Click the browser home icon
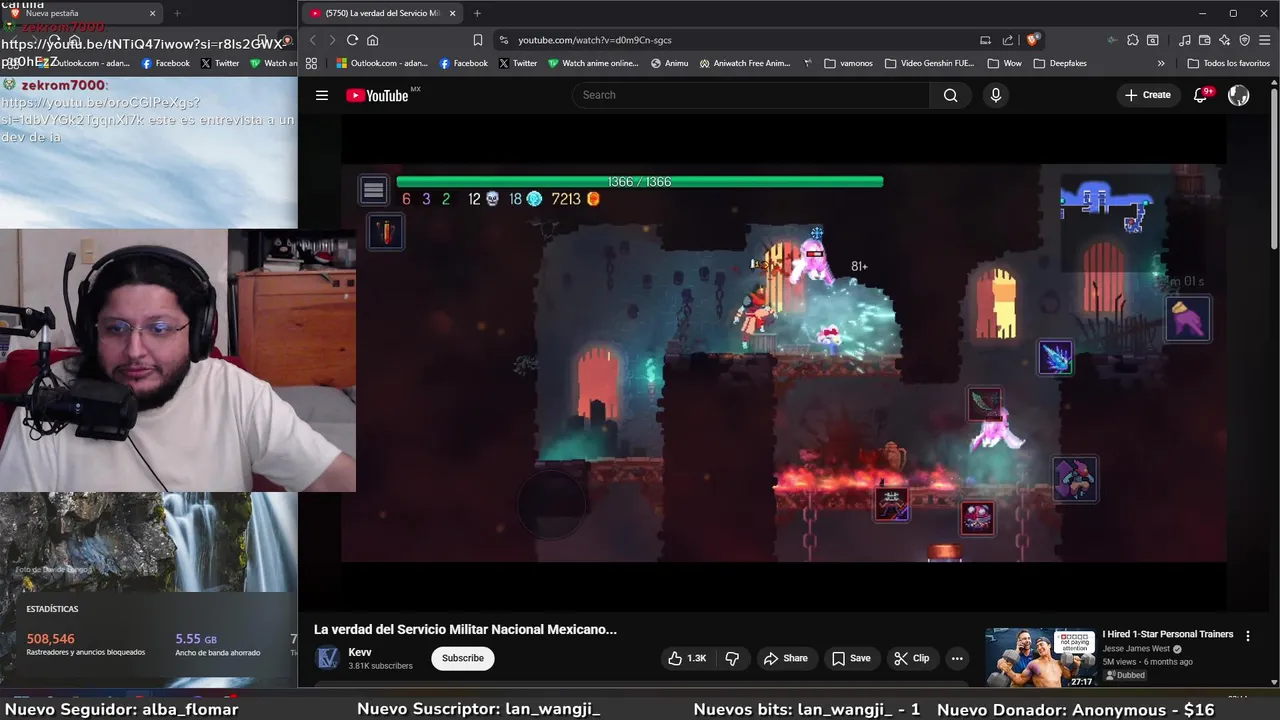The image size is (1280, 720). point(373,40)
